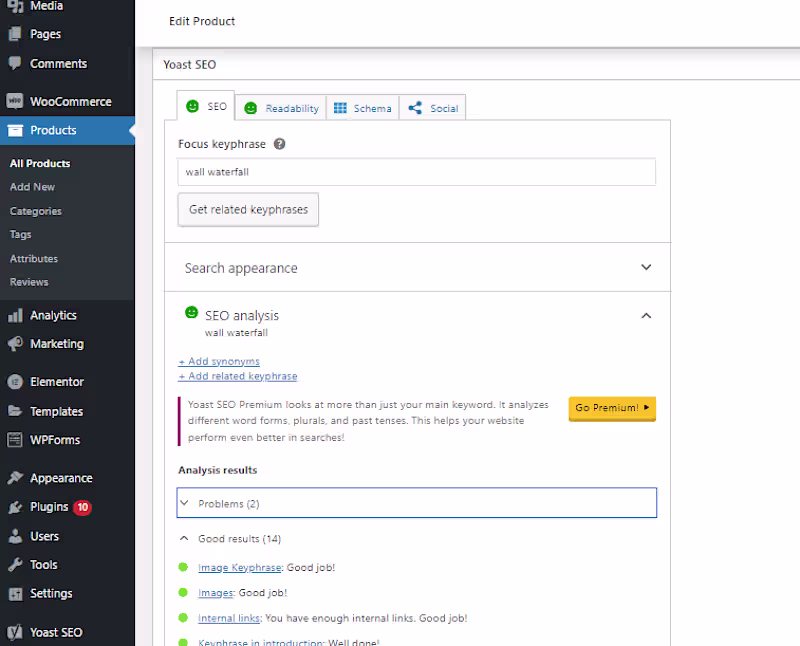Click the Templates folder icon
Image resolution: width=800 pixels, height=646 pixels.
pos(15,411)
